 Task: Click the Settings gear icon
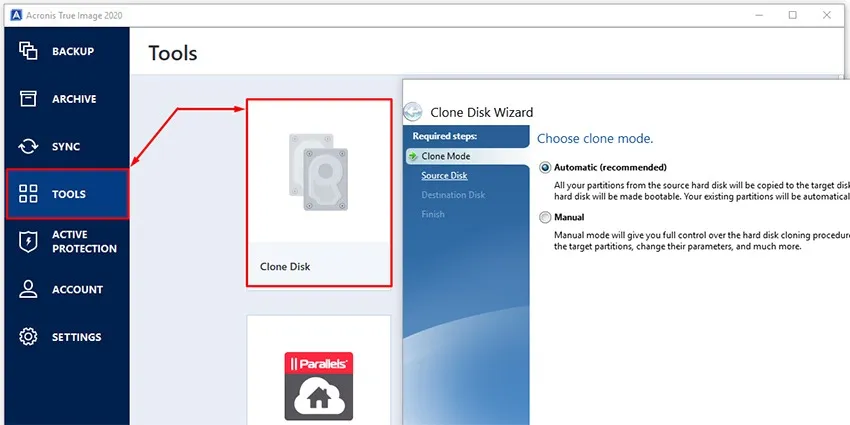click(28, 337)
